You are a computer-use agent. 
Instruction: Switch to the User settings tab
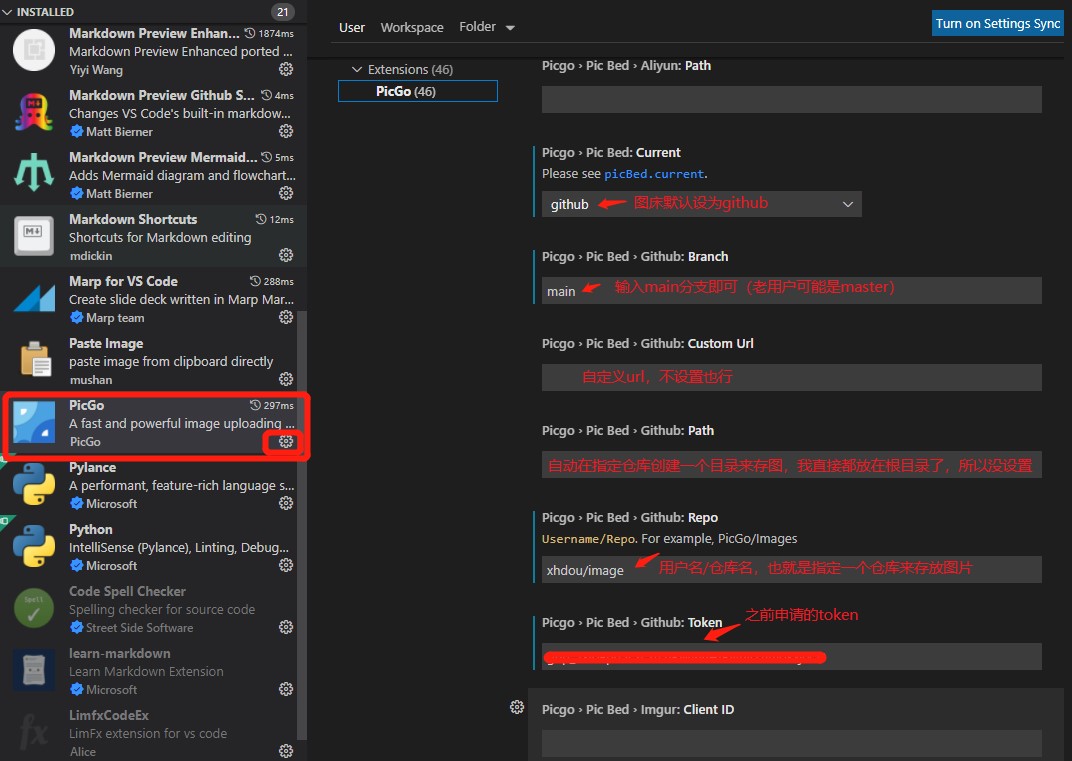(351, 27)
